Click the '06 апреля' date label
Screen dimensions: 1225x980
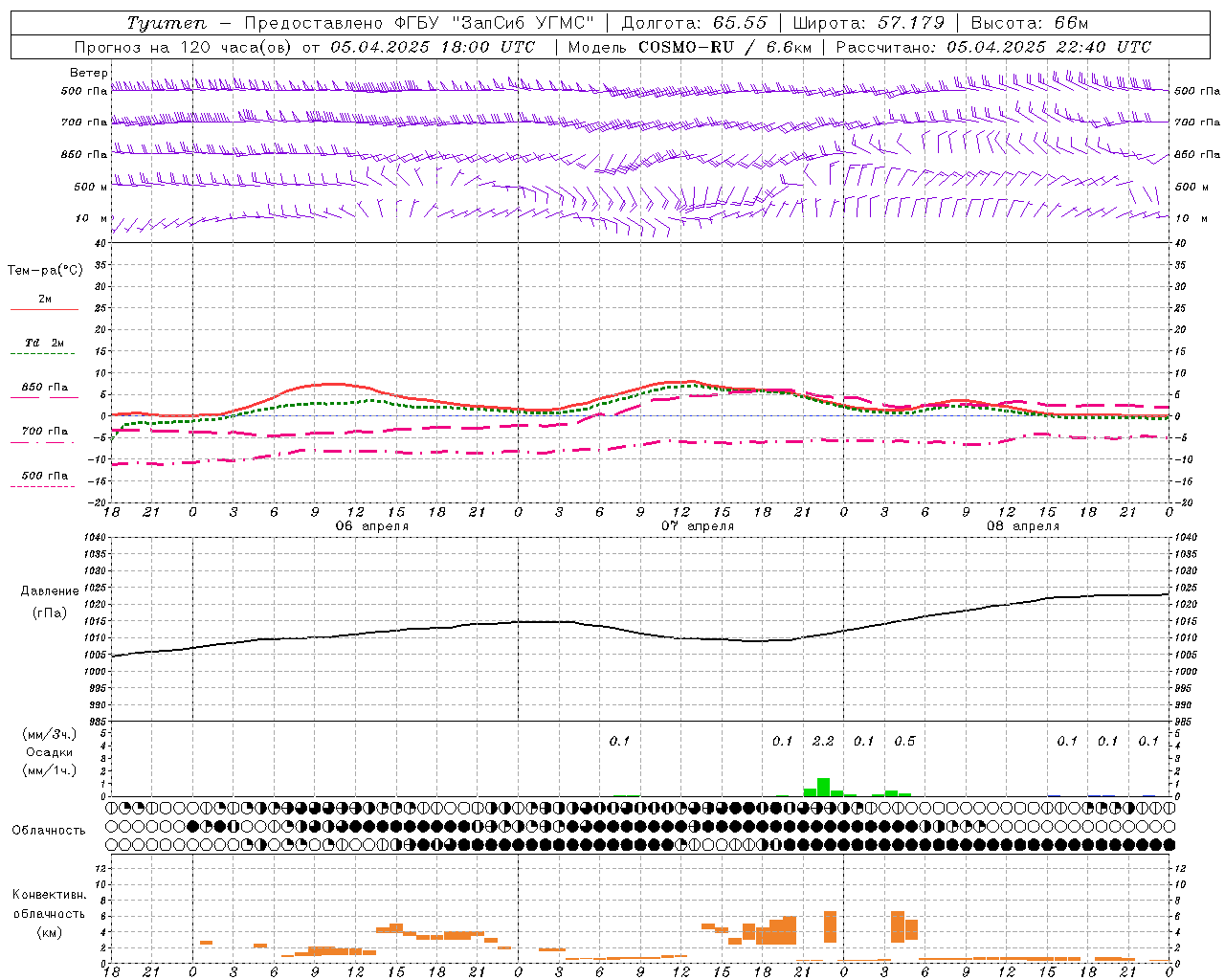371,526
